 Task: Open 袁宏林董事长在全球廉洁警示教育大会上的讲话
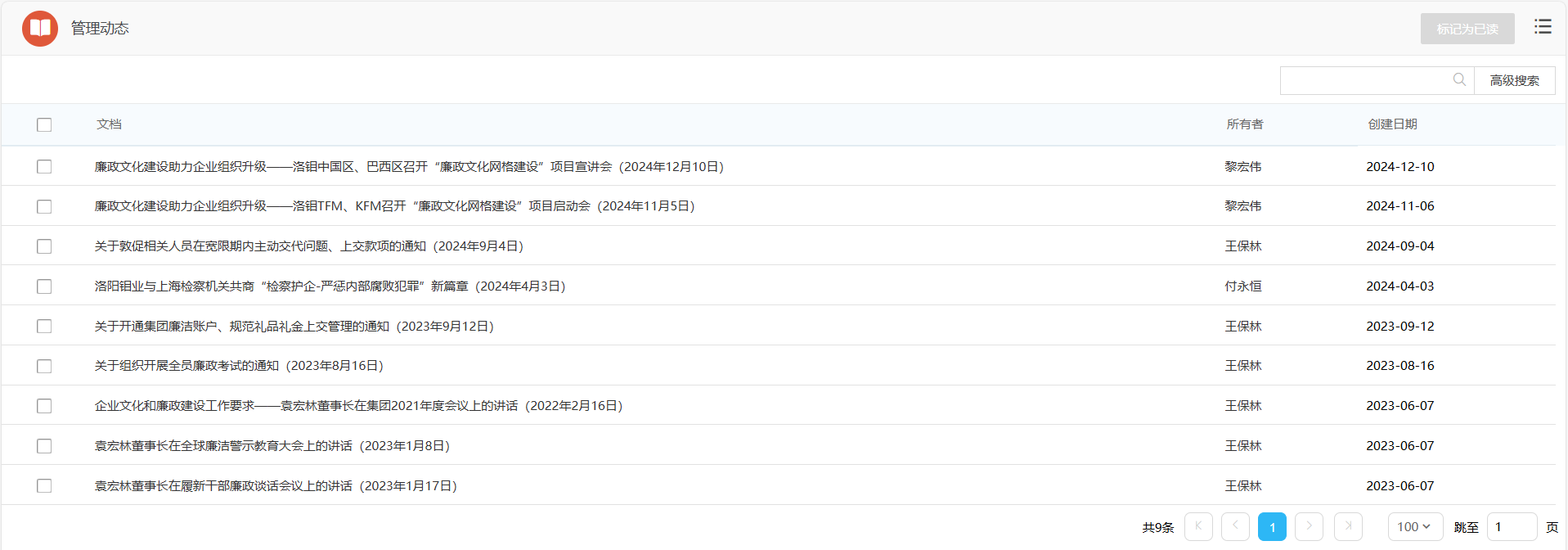pos(272,446)
